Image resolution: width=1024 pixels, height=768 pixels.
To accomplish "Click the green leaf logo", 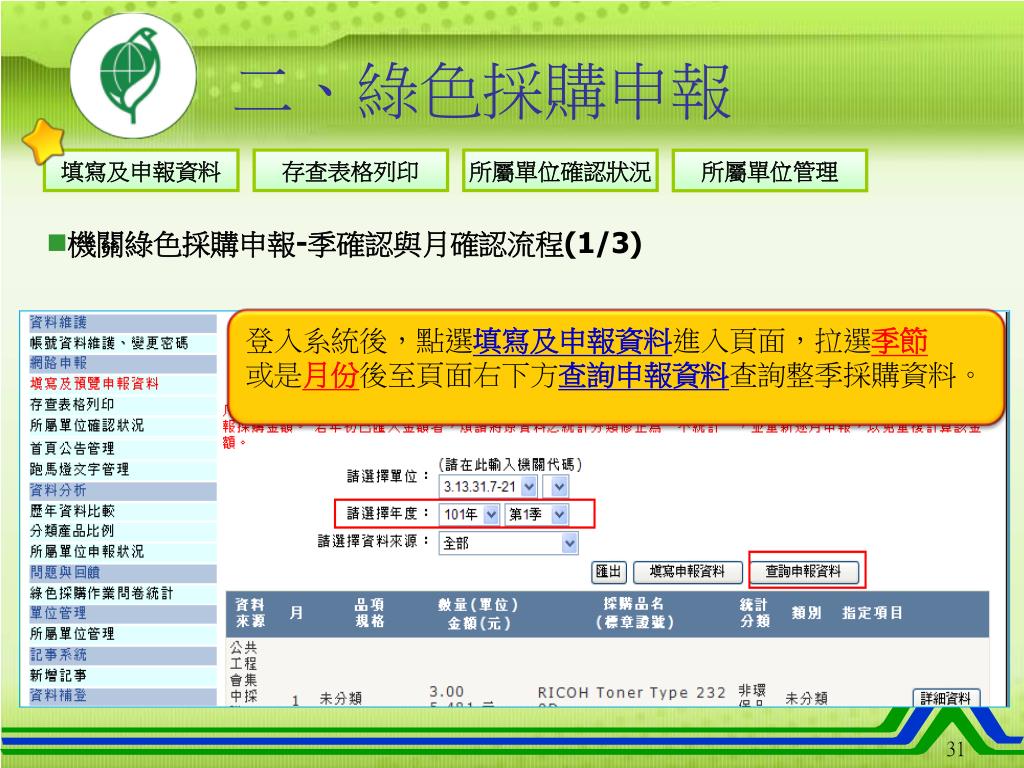I will click(x=133, y=75).
